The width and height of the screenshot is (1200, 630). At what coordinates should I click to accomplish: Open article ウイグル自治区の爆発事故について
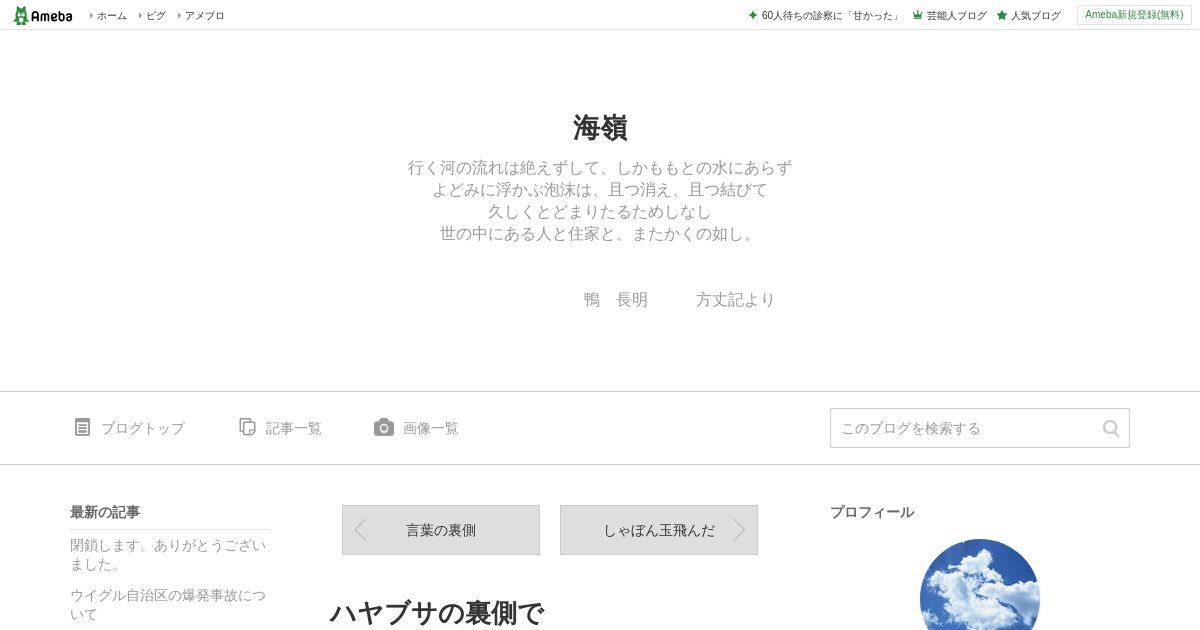click(x=170, y=604)
